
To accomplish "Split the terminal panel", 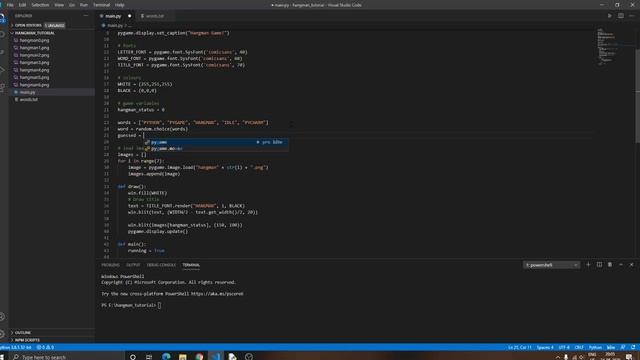I will (x=599, y=265).
